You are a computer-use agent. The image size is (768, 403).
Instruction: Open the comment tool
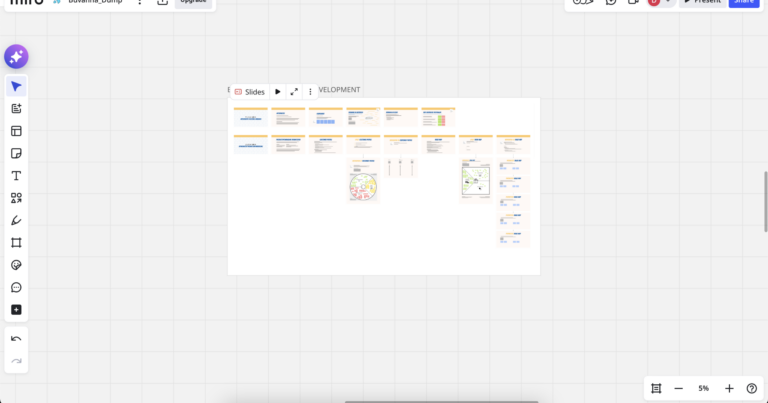[x=16, y=288]
